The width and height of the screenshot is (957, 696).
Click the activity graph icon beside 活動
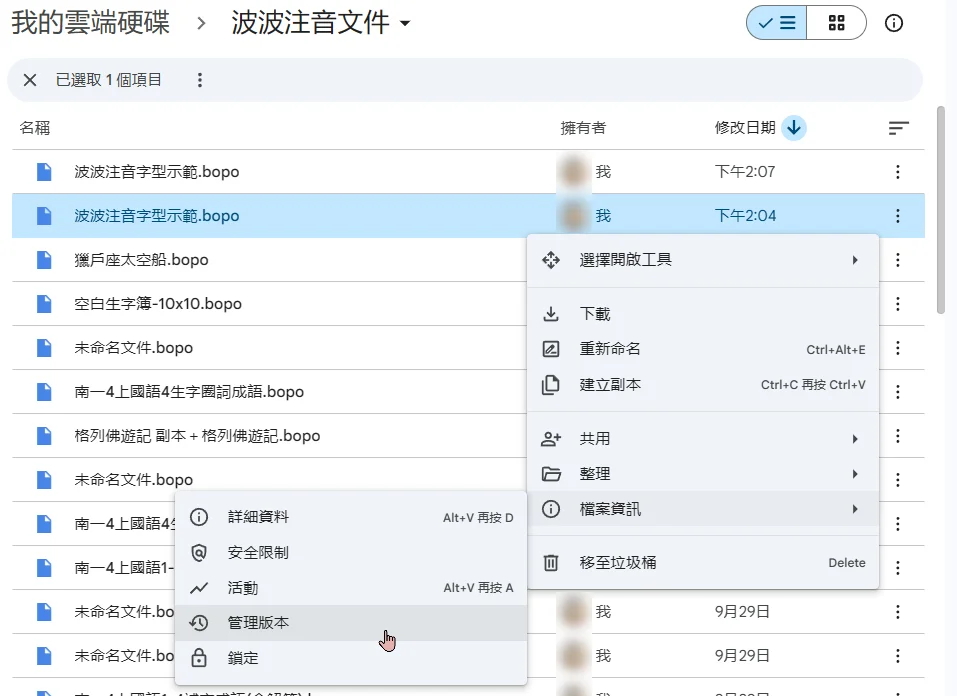[x=199, y=588]
